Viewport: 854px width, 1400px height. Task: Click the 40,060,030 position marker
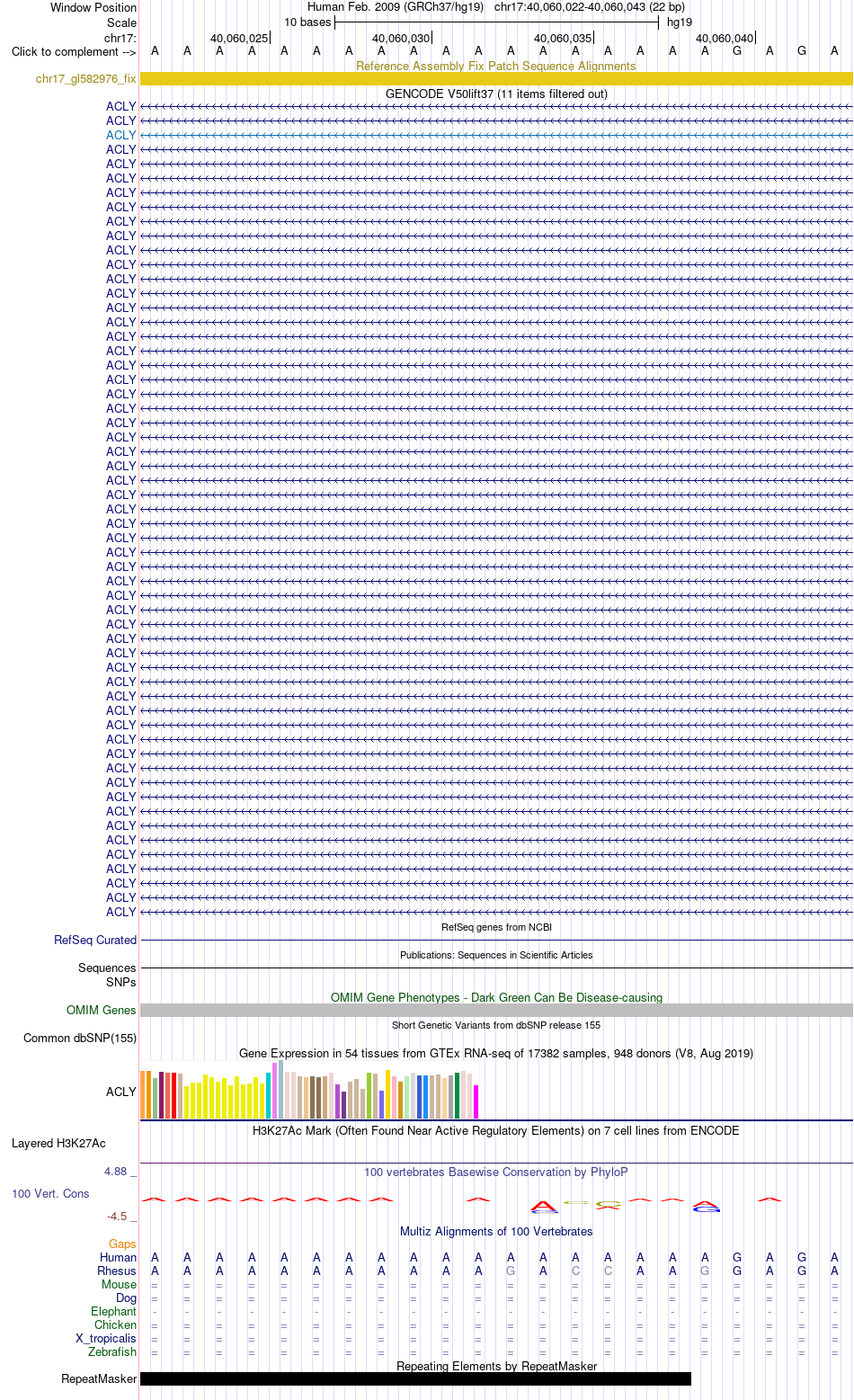pyautogui.click(x=401, y=38)
